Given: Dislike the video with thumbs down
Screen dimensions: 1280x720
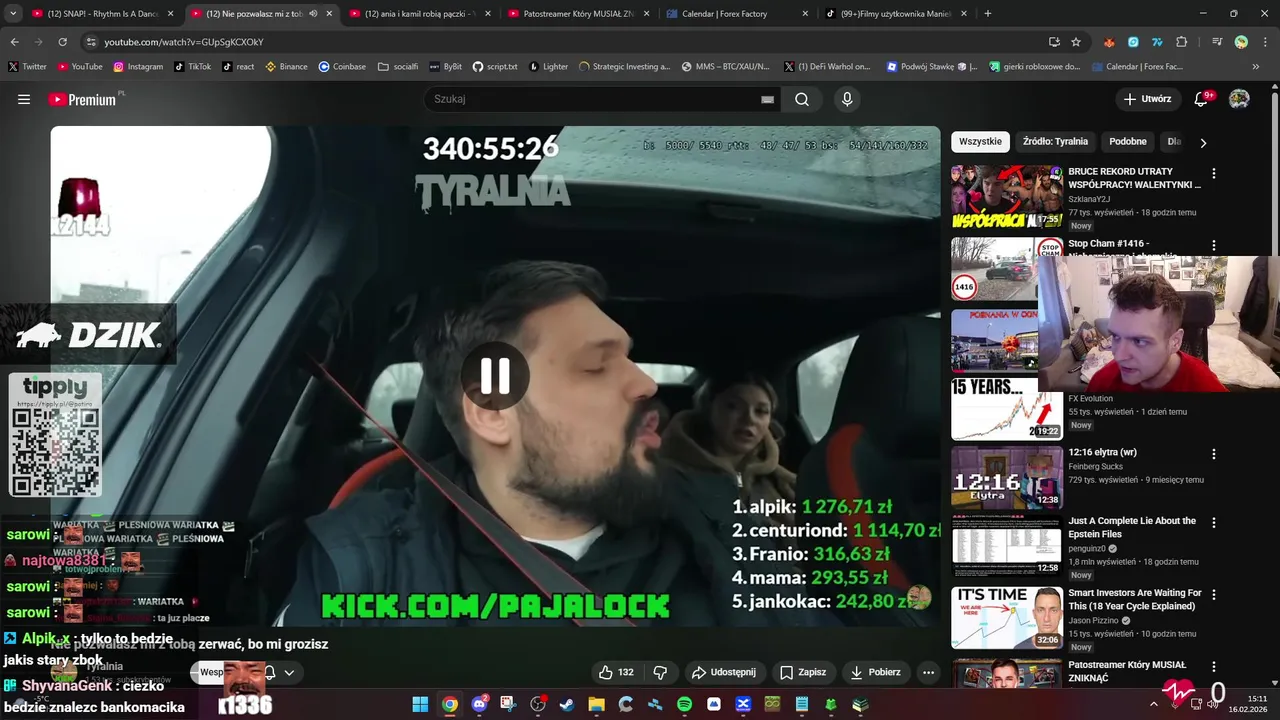Looking at the screenshot, I should coord(660,672).
